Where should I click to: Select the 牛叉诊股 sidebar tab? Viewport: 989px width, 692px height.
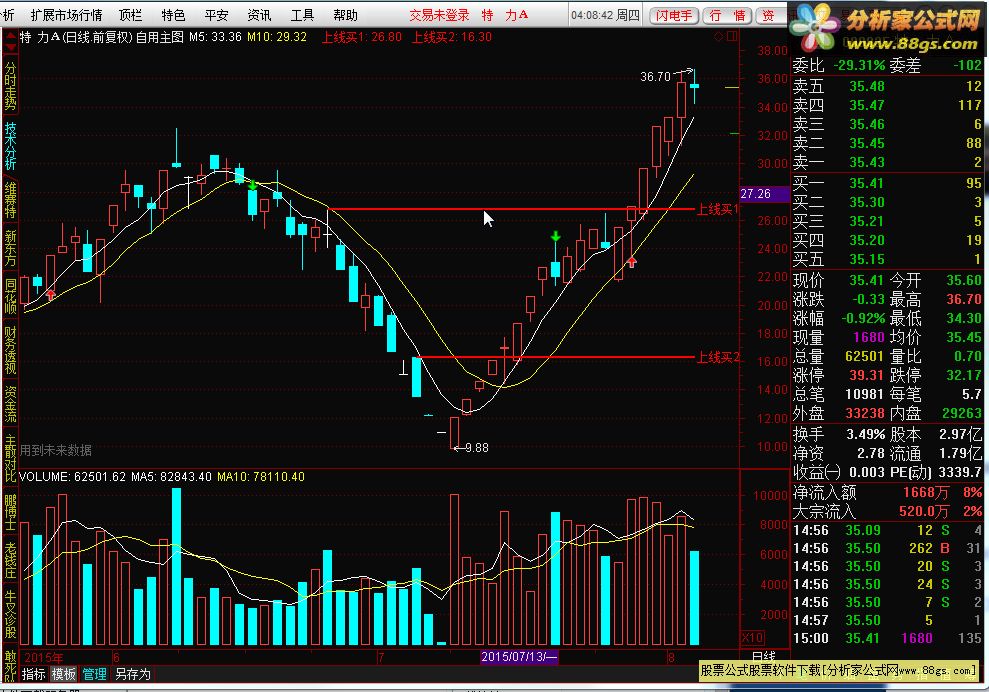(10, 615)
